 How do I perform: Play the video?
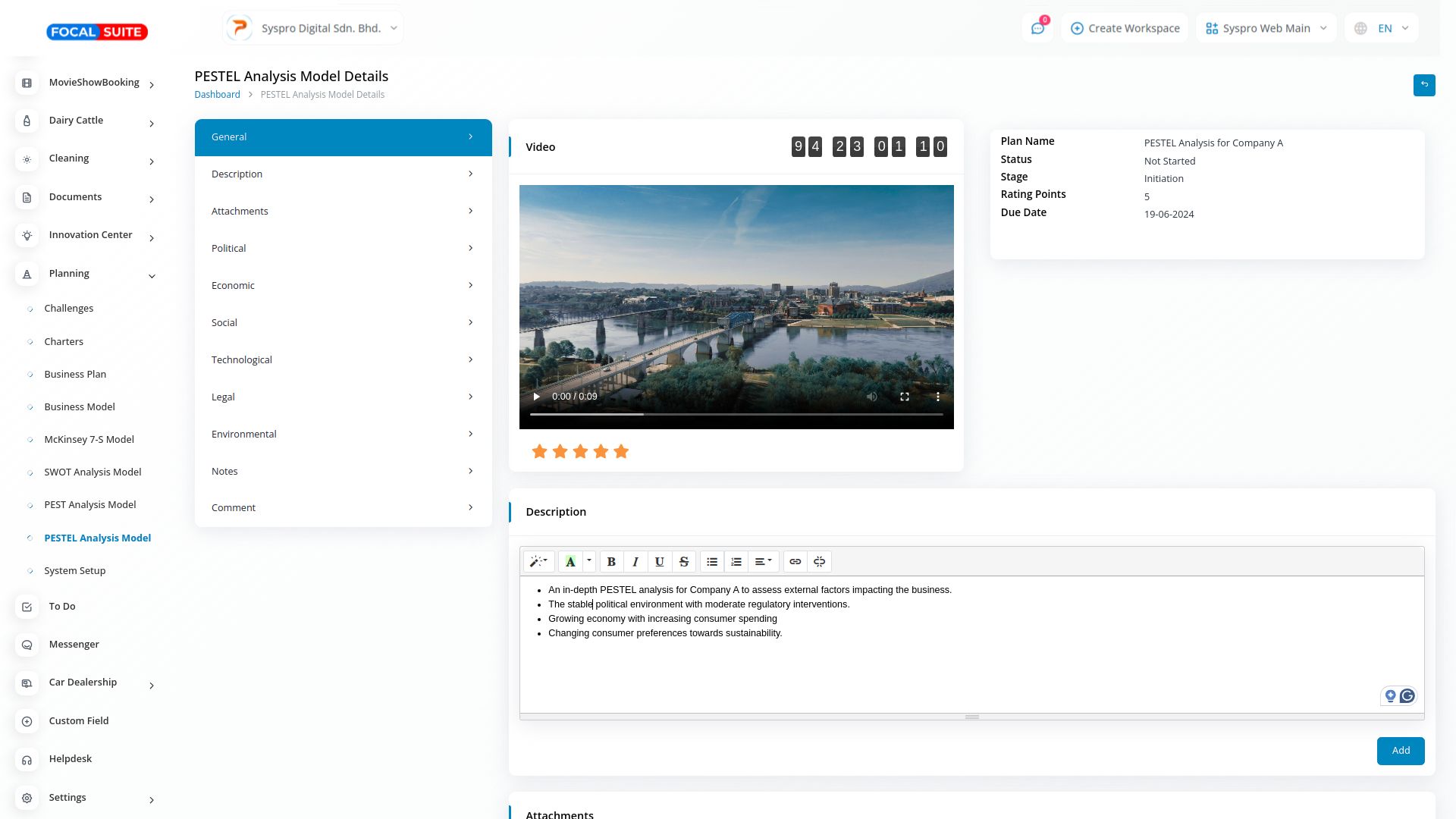[x=537, y=397]
